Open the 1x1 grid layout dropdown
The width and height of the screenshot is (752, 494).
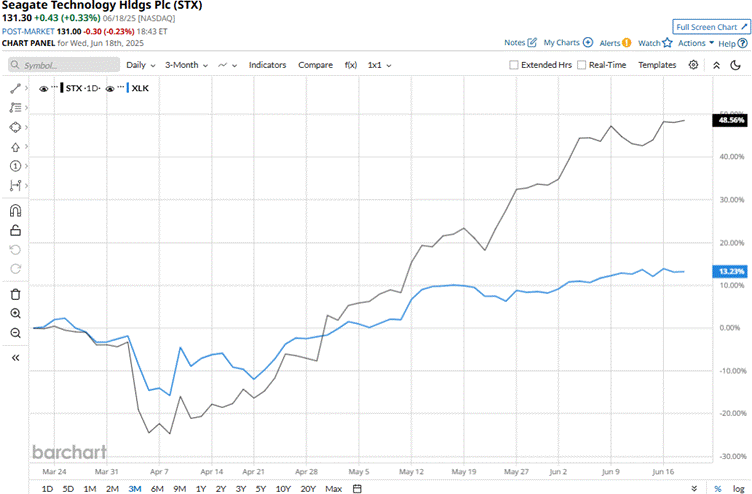379,65
